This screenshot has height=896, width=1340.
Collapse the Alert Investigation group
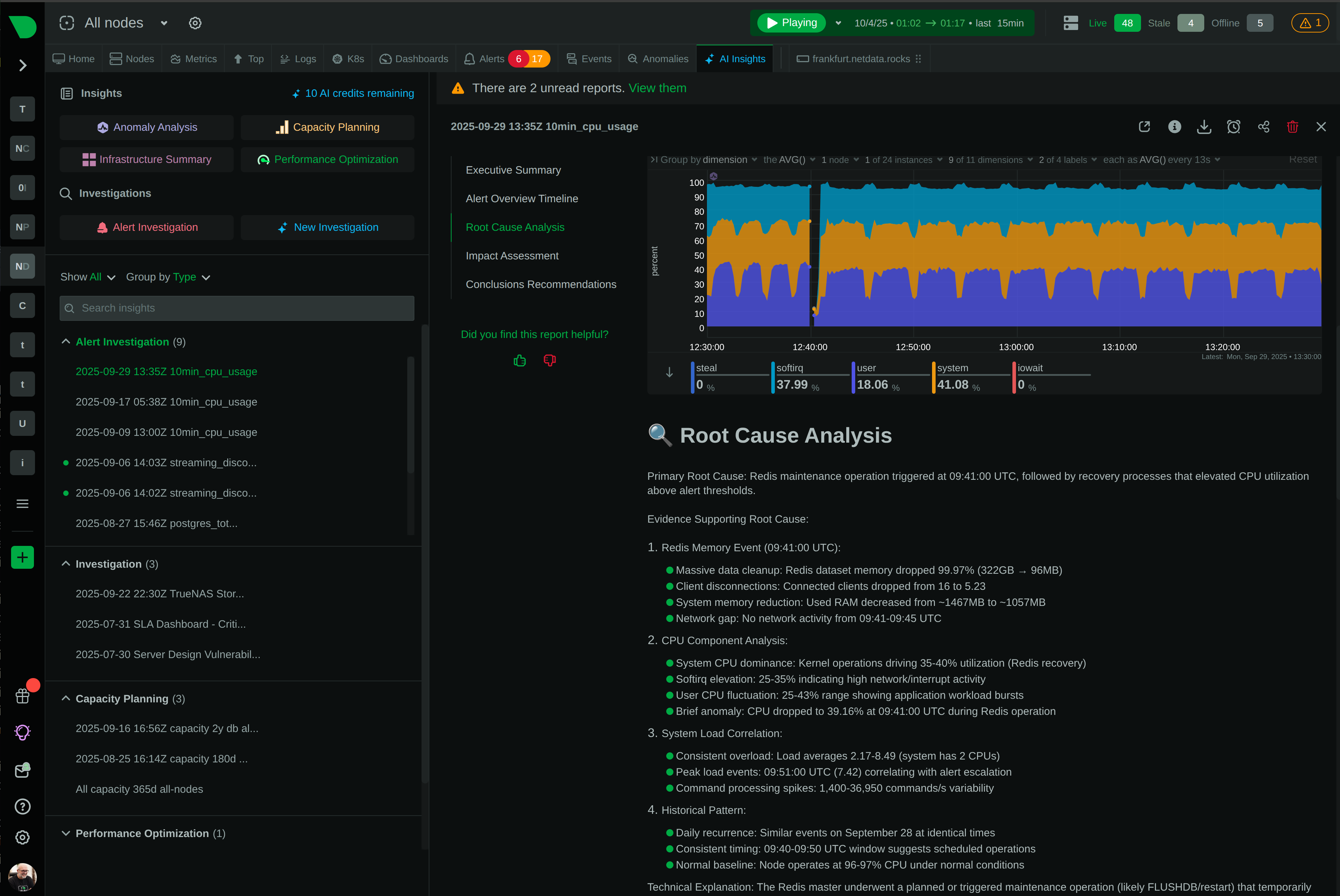click(66, 342)
